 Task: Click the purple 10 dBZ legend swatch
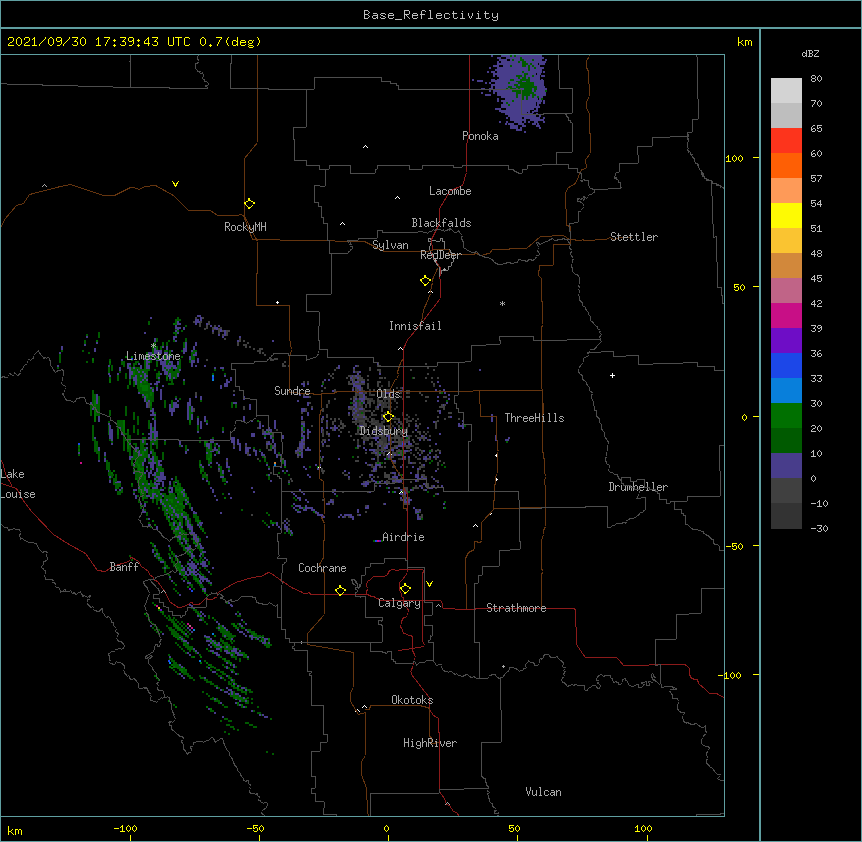pyautogui.click(x=786, y=466)
